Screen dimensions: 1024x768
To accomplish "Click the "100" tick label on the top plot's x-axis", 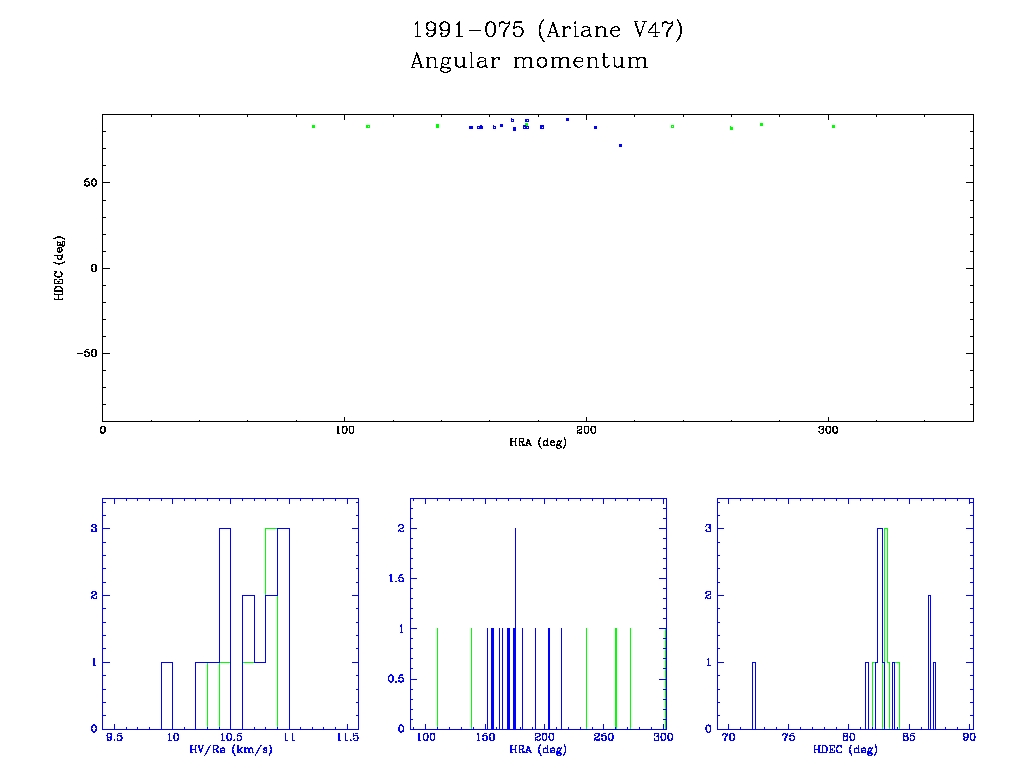I will 344,430.
